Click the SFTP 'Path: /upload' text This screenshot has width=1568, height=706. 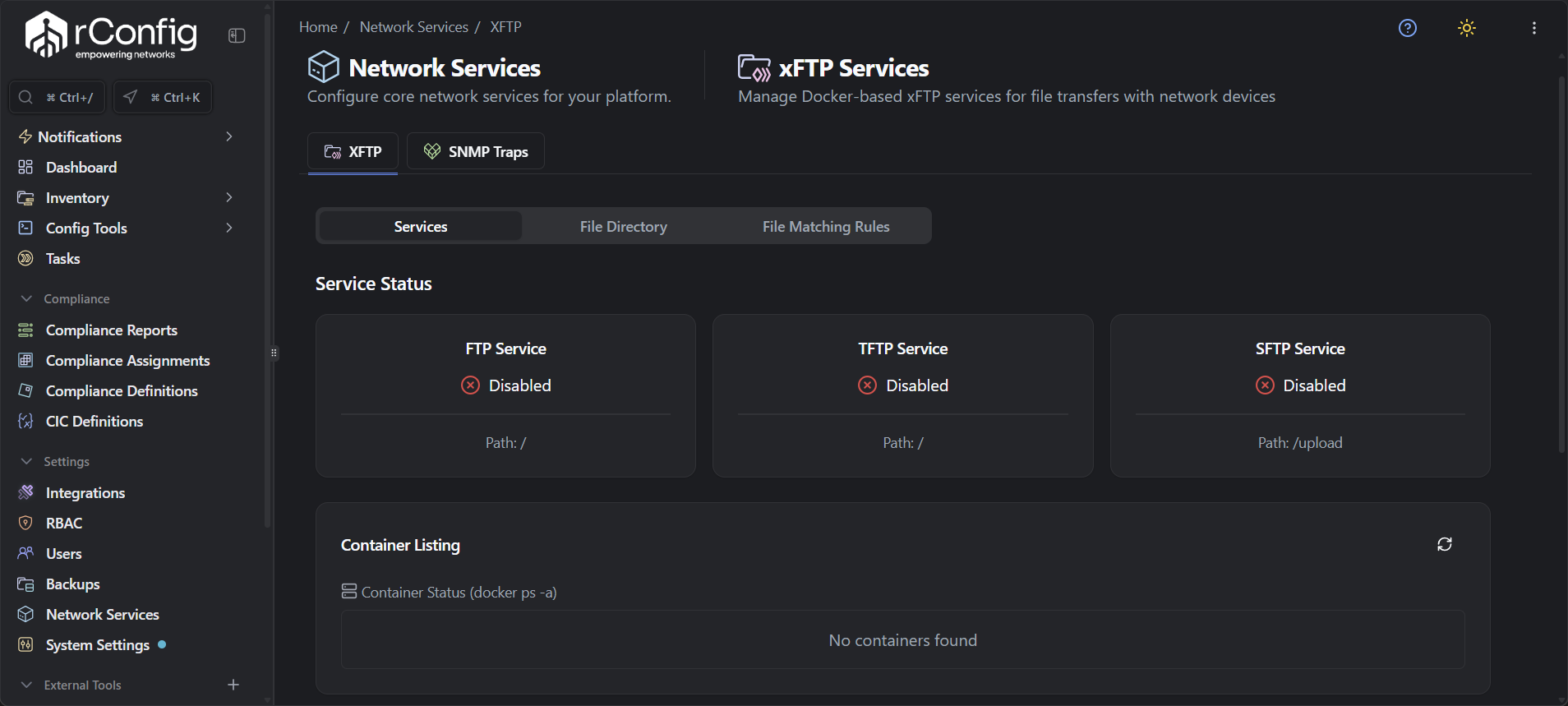tap(1300, 443)
